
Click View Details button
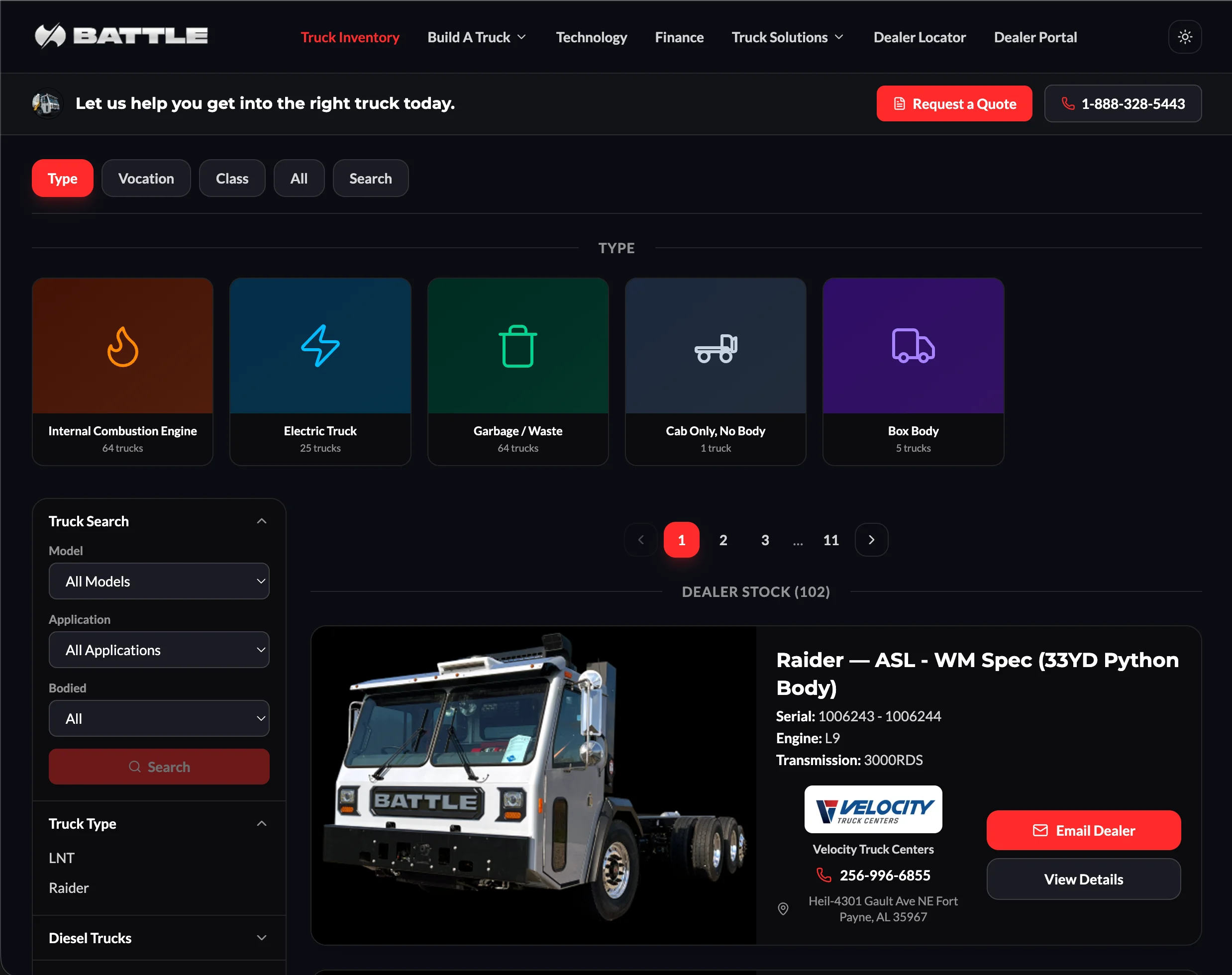click(1084, 879)
